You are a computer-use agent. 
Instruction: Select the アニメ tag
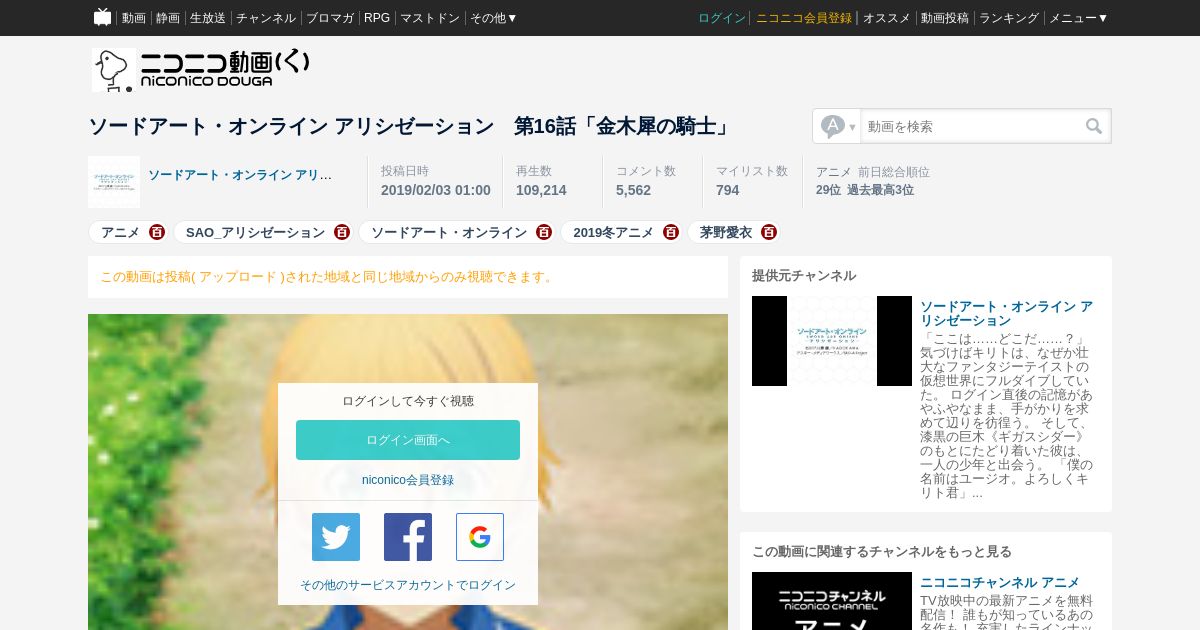(120, 232)
